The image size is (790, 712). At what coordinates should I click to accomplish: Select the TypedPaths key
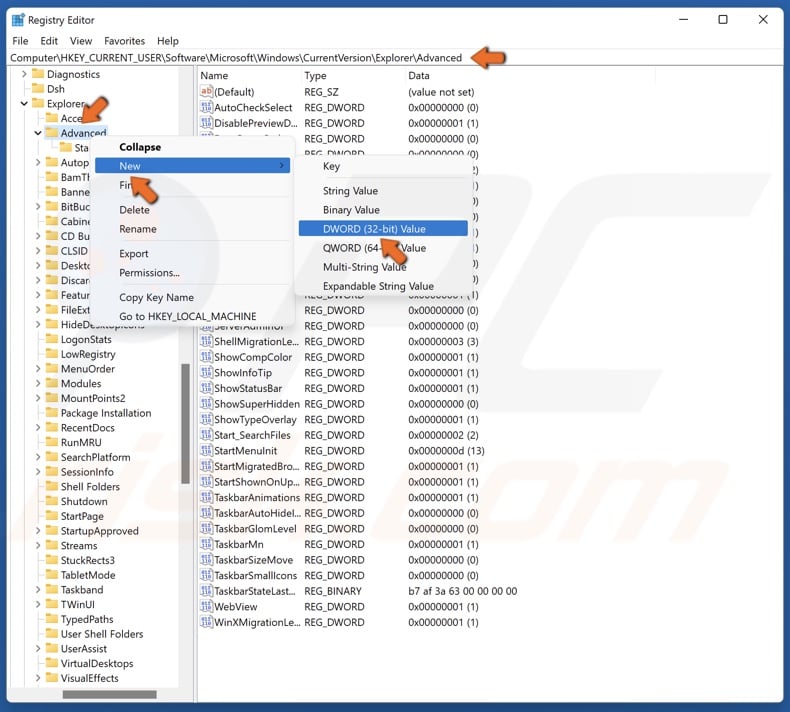87,619
